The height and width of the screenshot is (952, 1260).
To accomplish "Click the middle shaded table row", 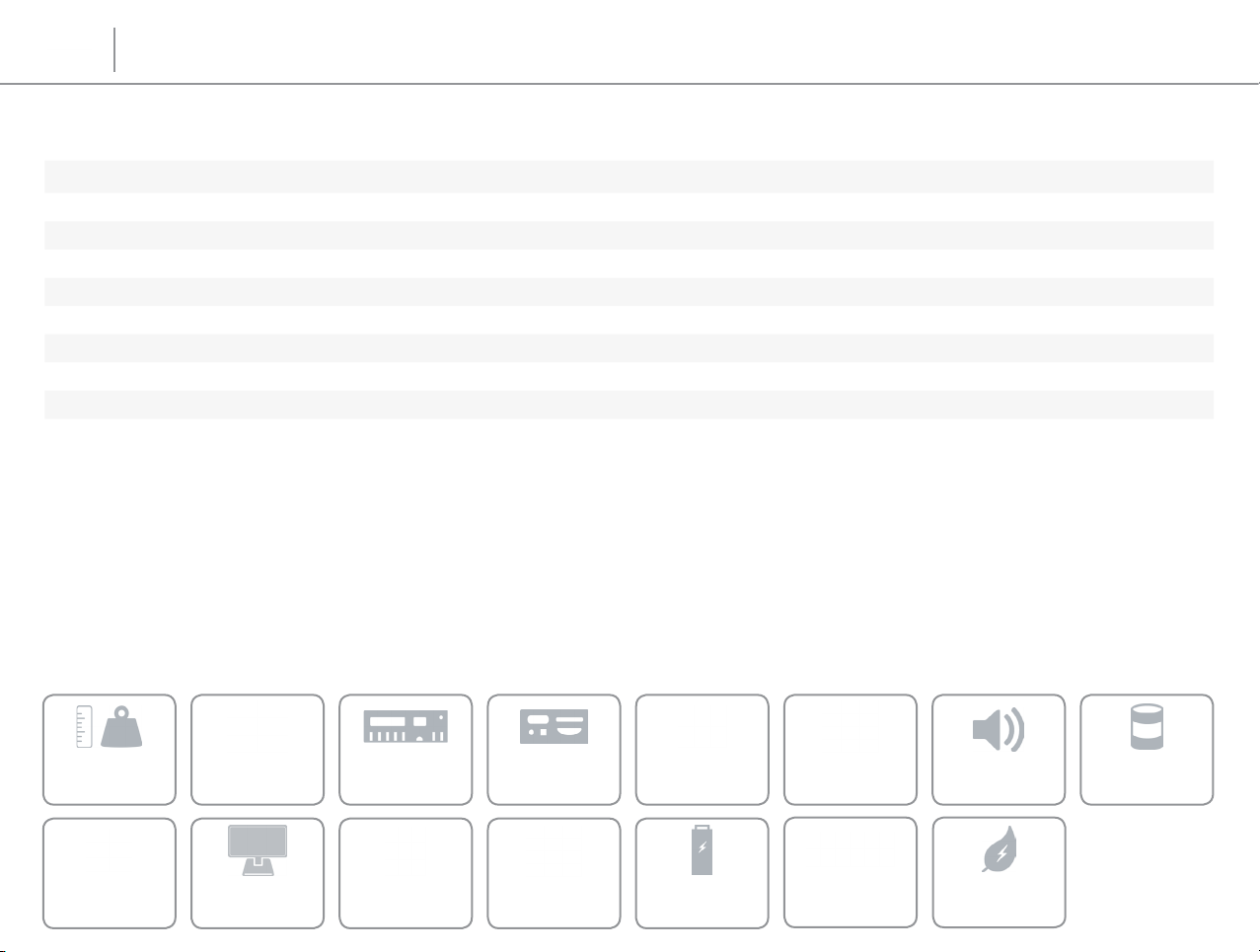I will pyautogui.click(x=629, y=291).
